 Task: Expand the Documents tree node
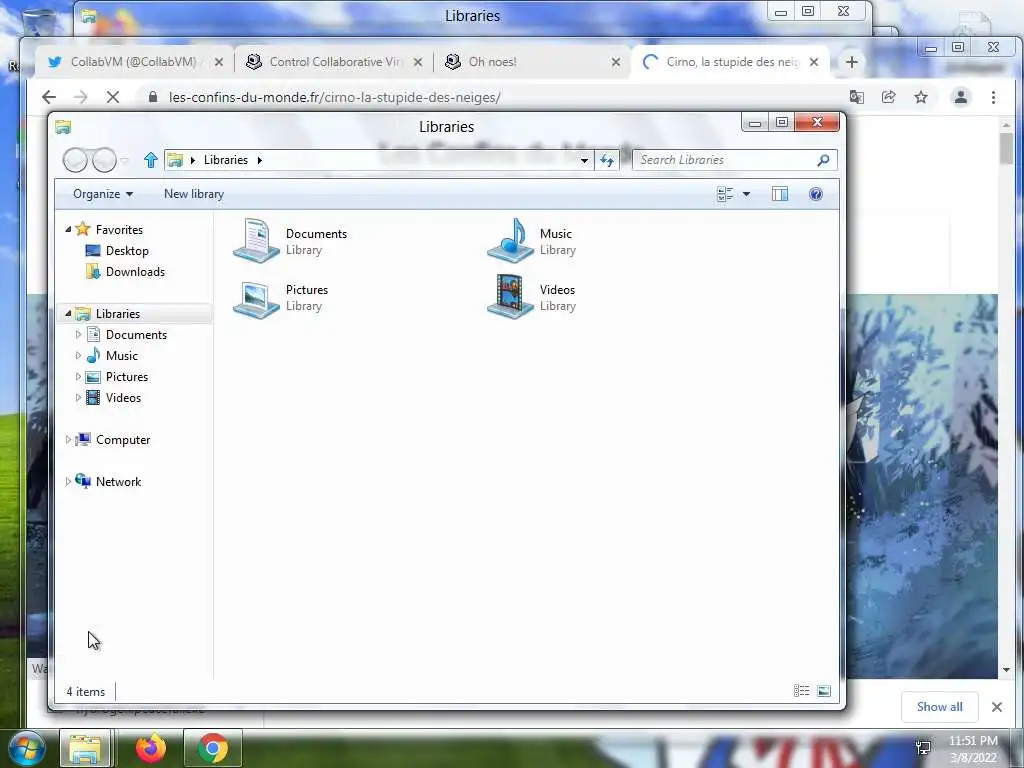coord(78,334)
